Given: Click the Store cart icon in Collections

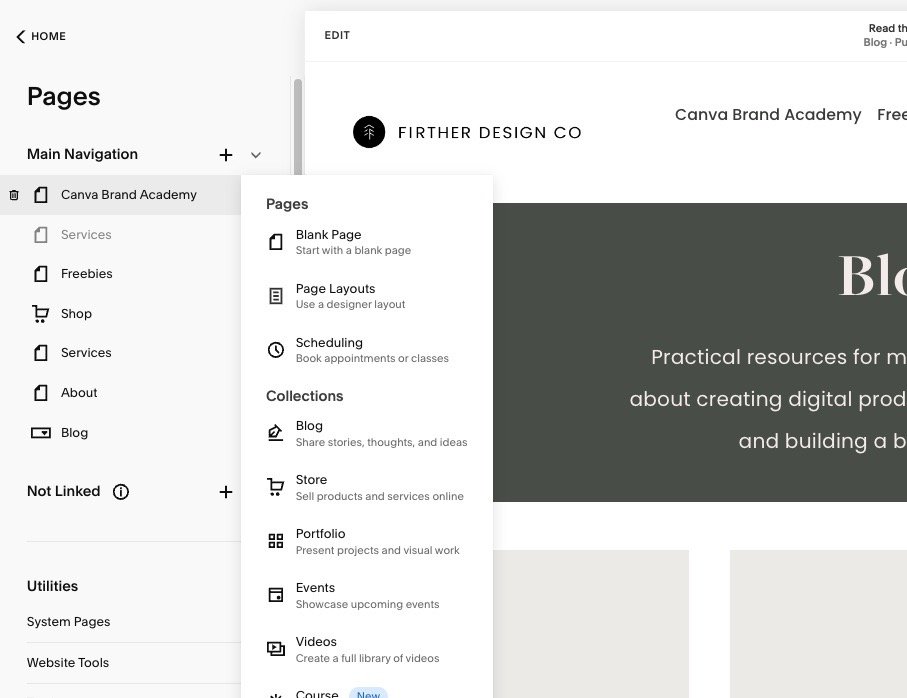Looking at the screenshot, I should coord(275,487).
